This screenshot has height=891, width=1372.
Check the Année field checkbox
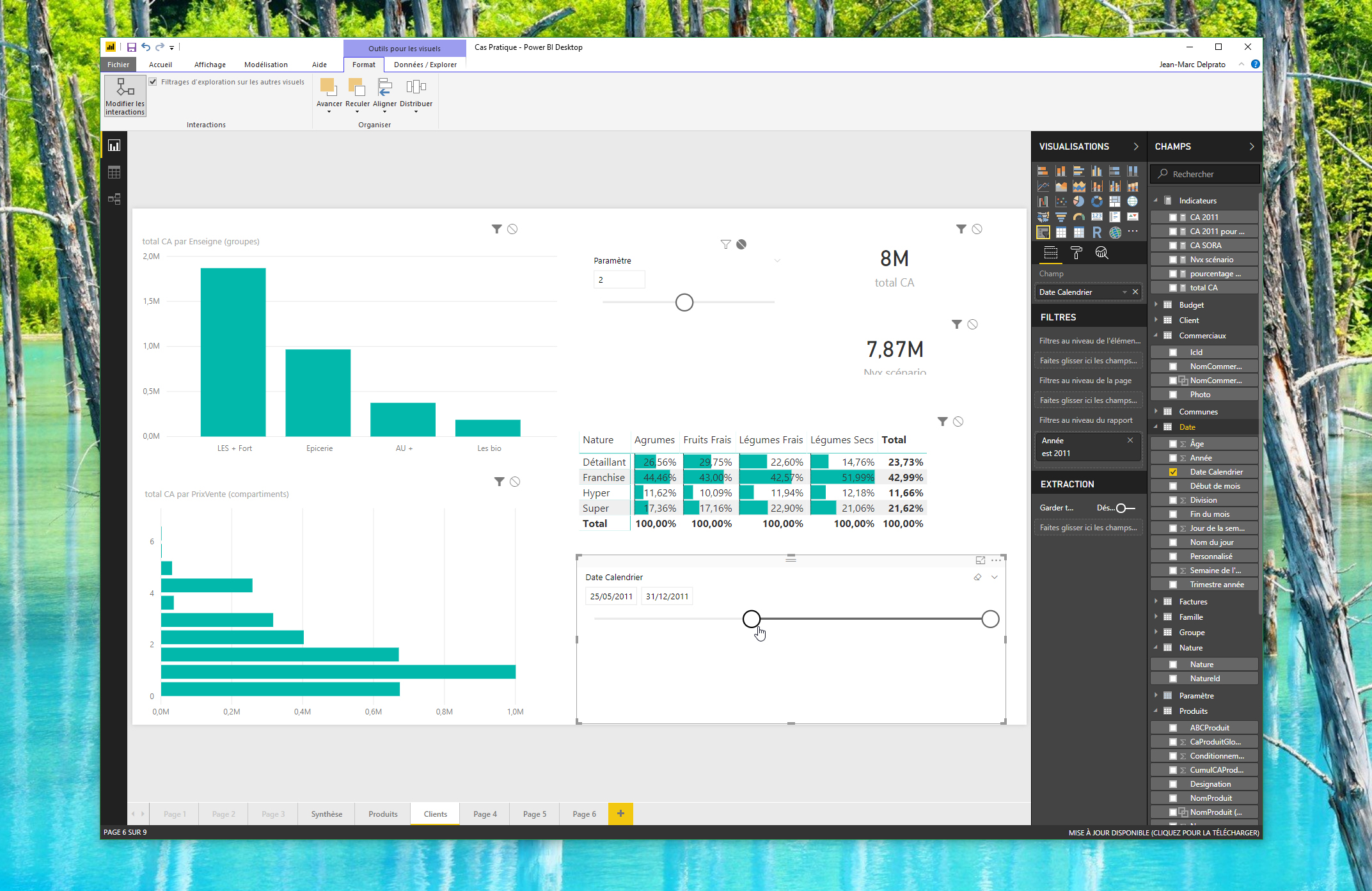tap(1172, 458)
